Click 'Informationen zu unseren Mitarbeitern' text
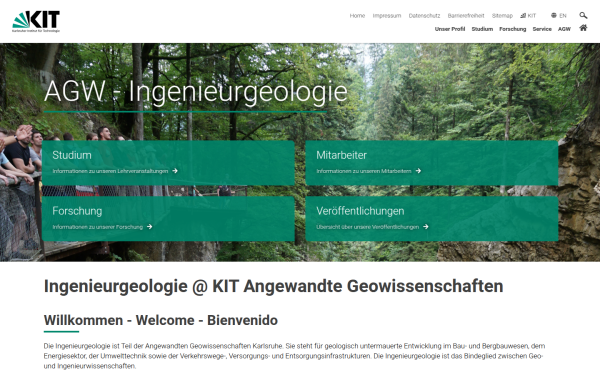Image resolution: width=600 pixels, height=375 pixels. pos(364,171)
